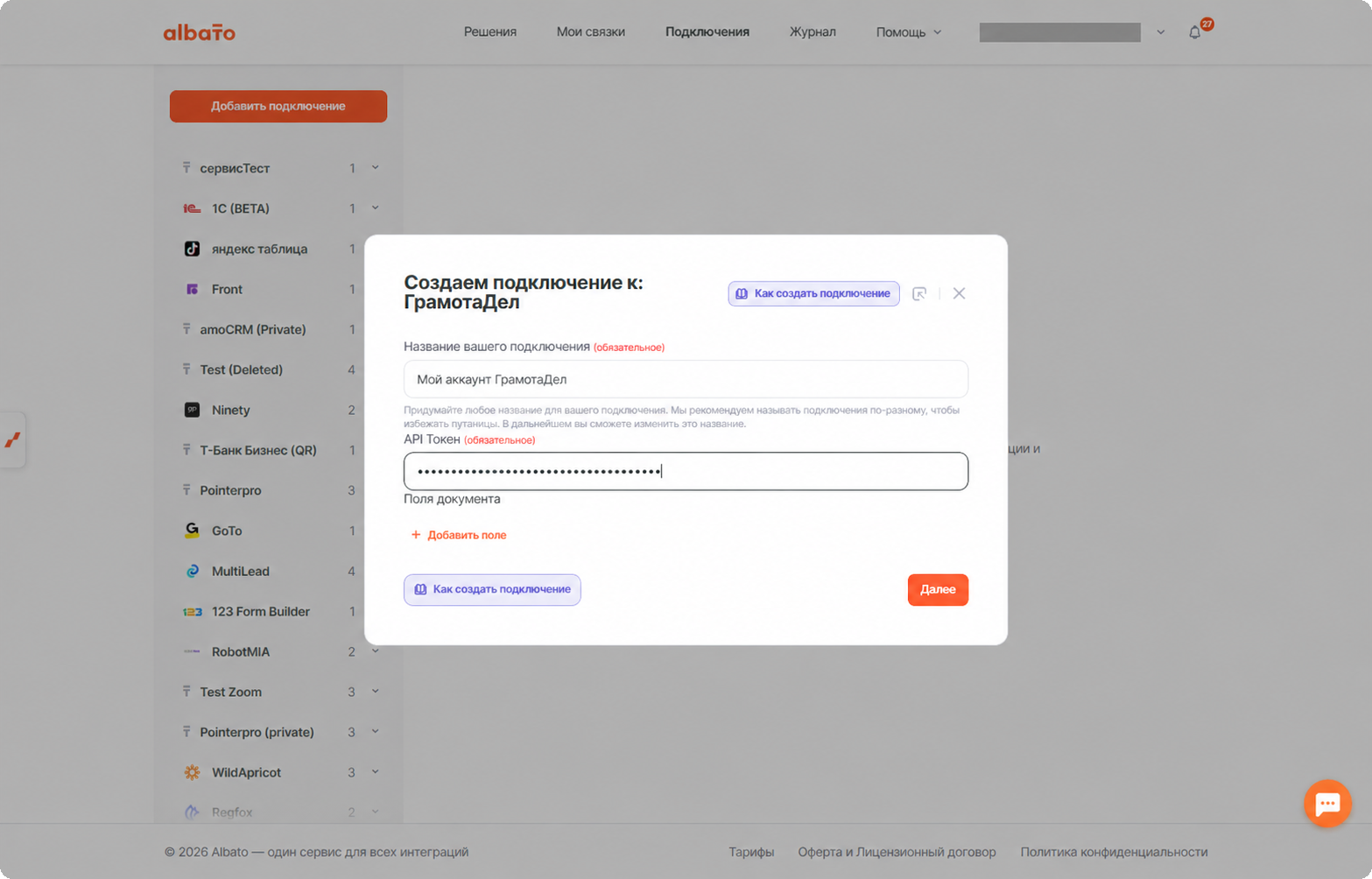Click the сервисТест placeholder icon
1372x879 pixels.
pos(186,167)
